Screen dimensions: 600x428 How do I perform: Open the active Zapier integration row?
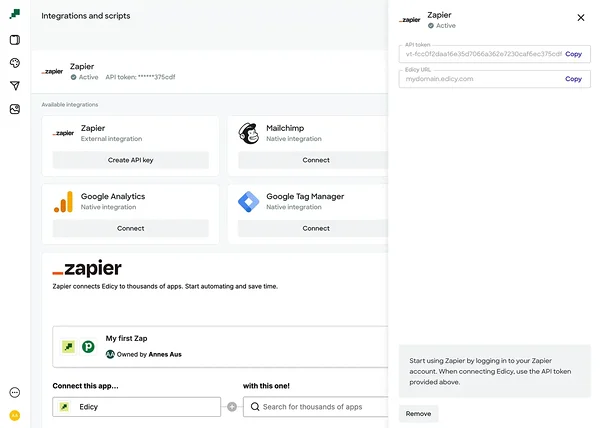tap(209, 72)
